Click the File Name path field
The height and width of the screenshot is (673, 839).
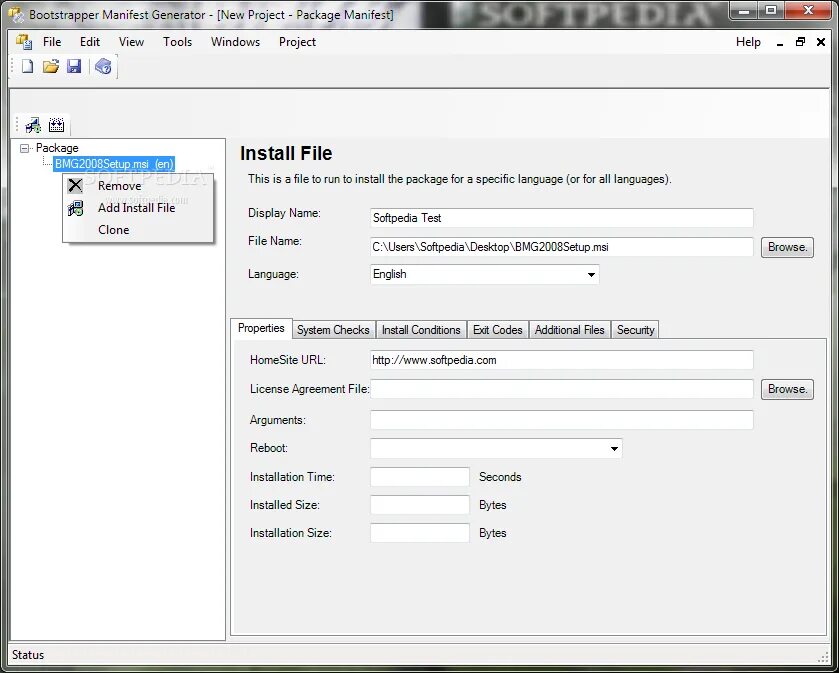562,247
